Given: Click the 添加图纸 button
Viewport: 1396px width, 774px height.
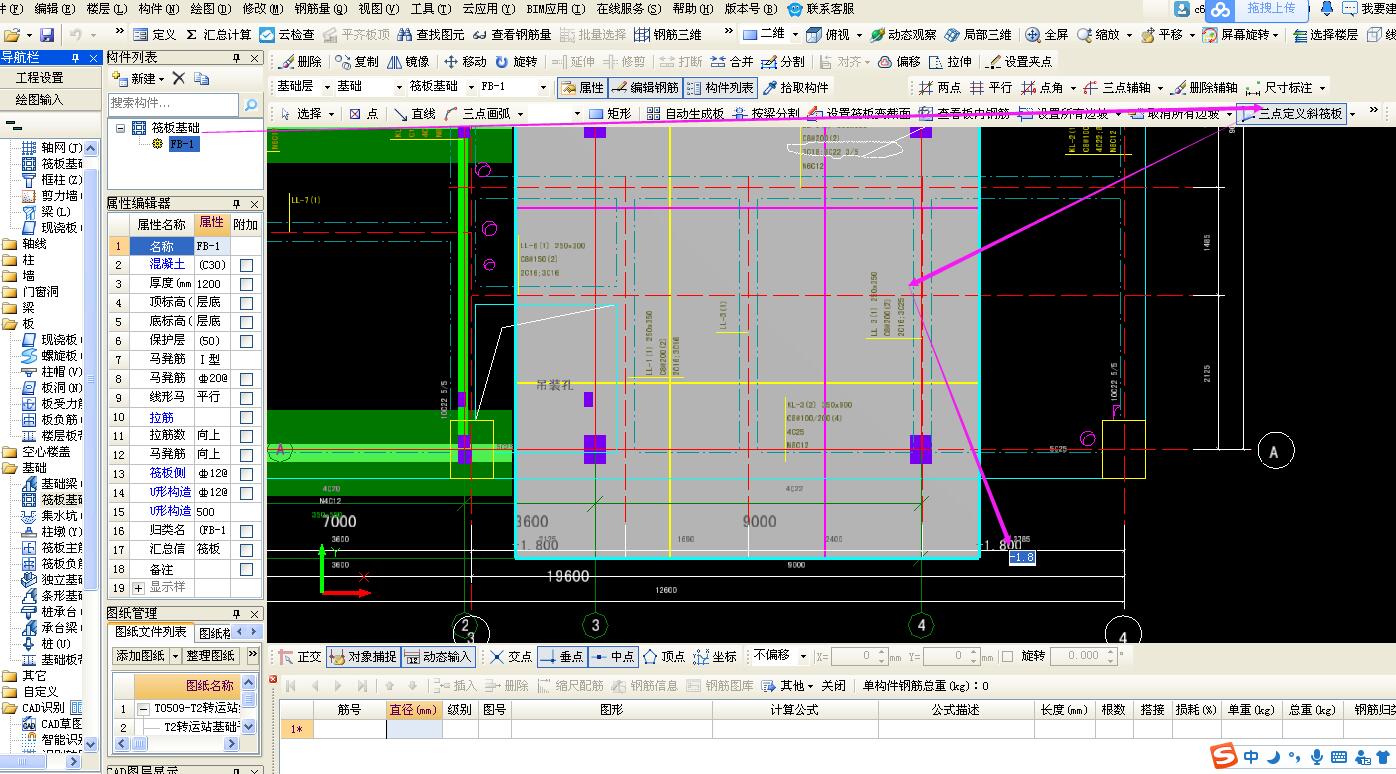Looking at the screenshot, I should pos(141,656).
